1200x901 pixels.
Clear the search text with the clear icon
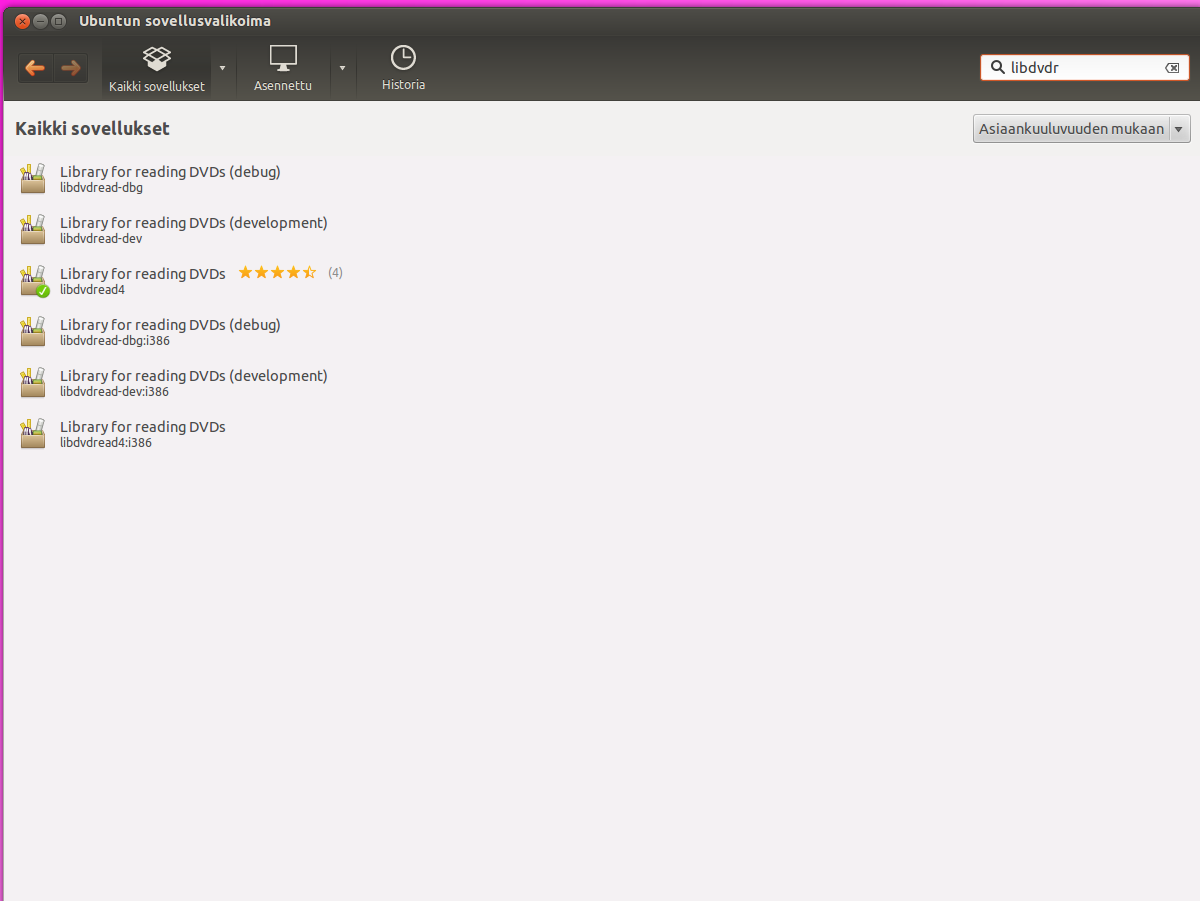1172,68
